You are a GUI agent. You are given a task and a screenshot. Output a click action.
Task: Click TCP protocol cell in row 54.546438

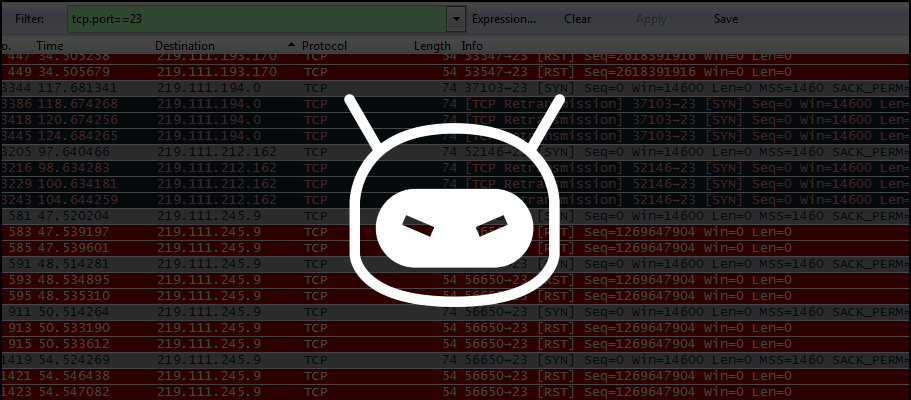(315, 376)
